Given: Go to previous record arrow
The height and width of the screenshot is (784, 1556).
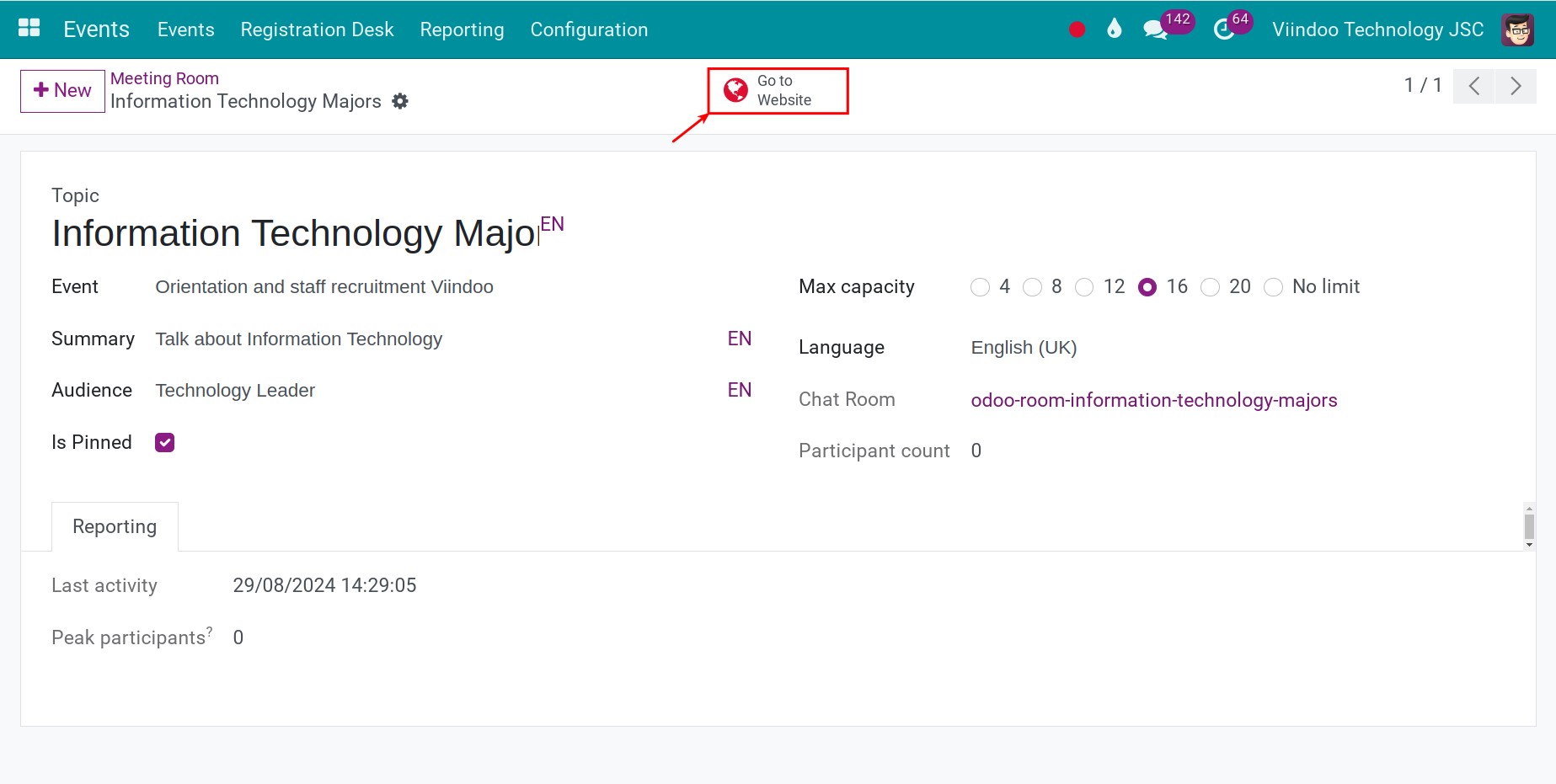Looking at the screenshot, I should tap(1474, 86).
